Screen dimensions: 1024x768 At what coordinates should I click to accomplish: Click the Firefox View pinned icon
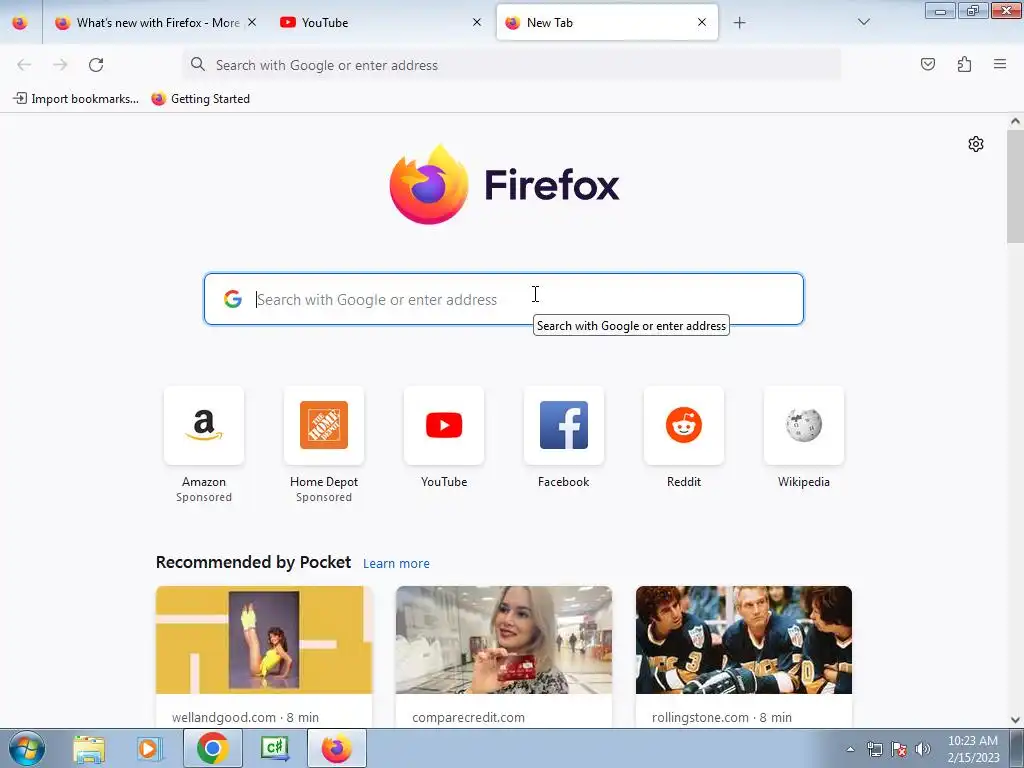tap(20, 22)
